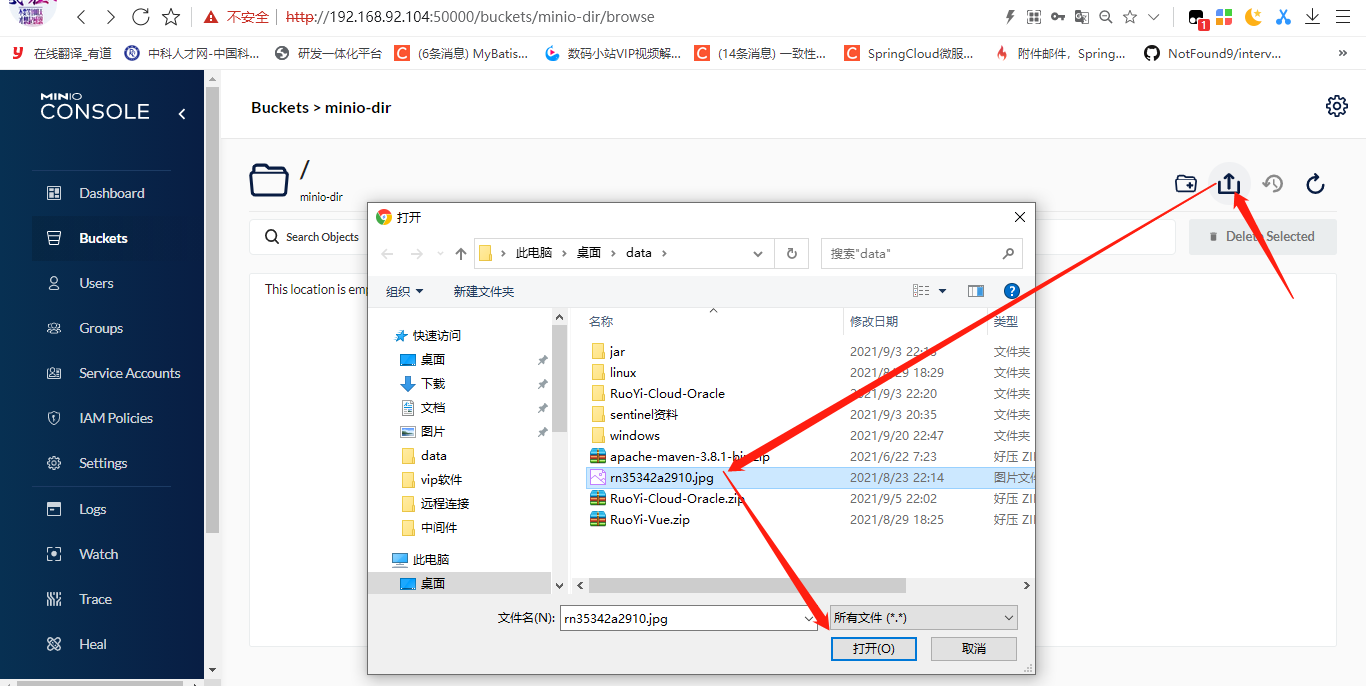This screenshot has width=1366, height=686.
Task: Select 下载 in quick access
Action: pos(432,383)
